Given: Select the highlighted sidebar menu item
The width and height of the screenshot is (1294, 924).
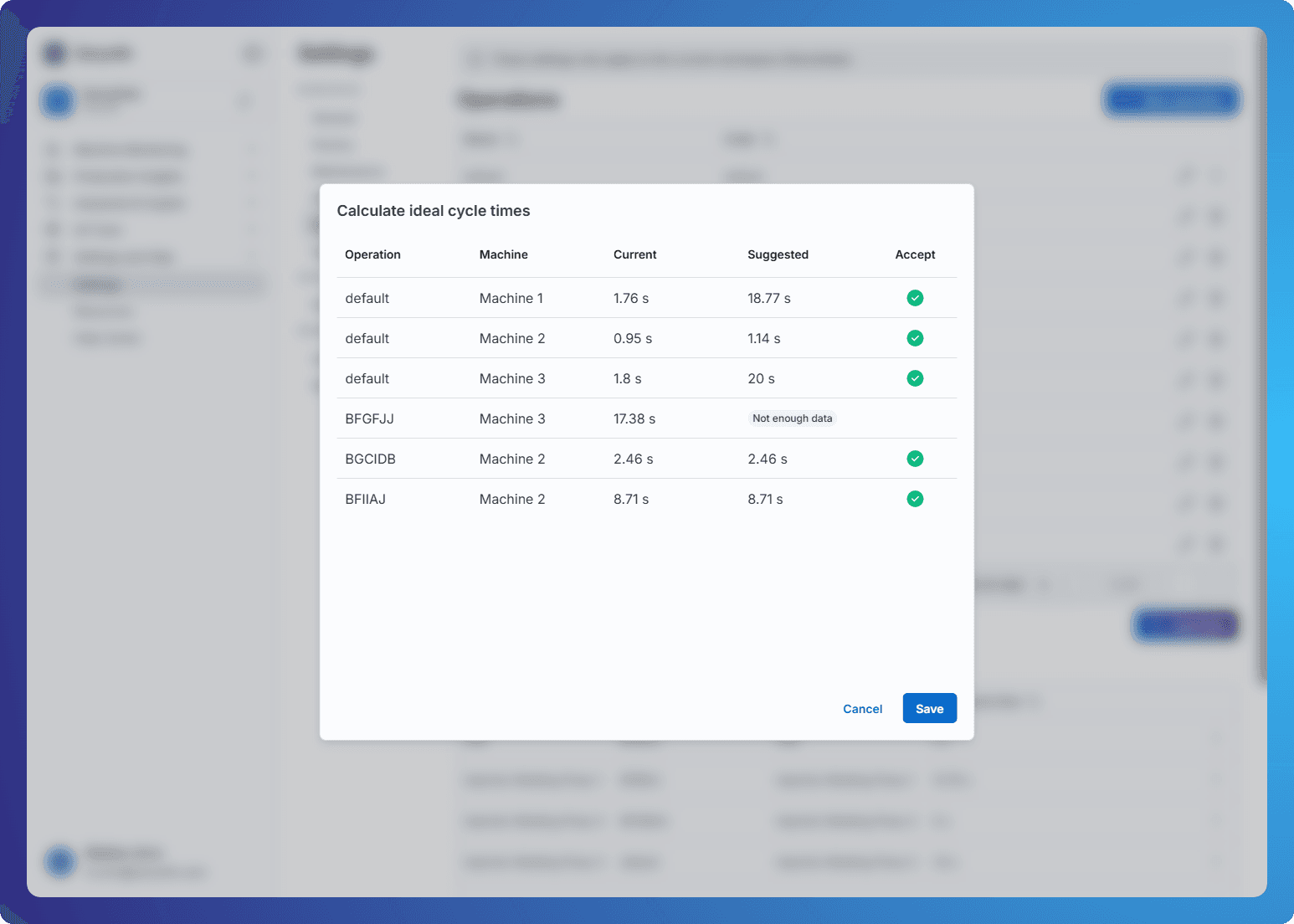Looking at the screenshot, I should 151,284.
